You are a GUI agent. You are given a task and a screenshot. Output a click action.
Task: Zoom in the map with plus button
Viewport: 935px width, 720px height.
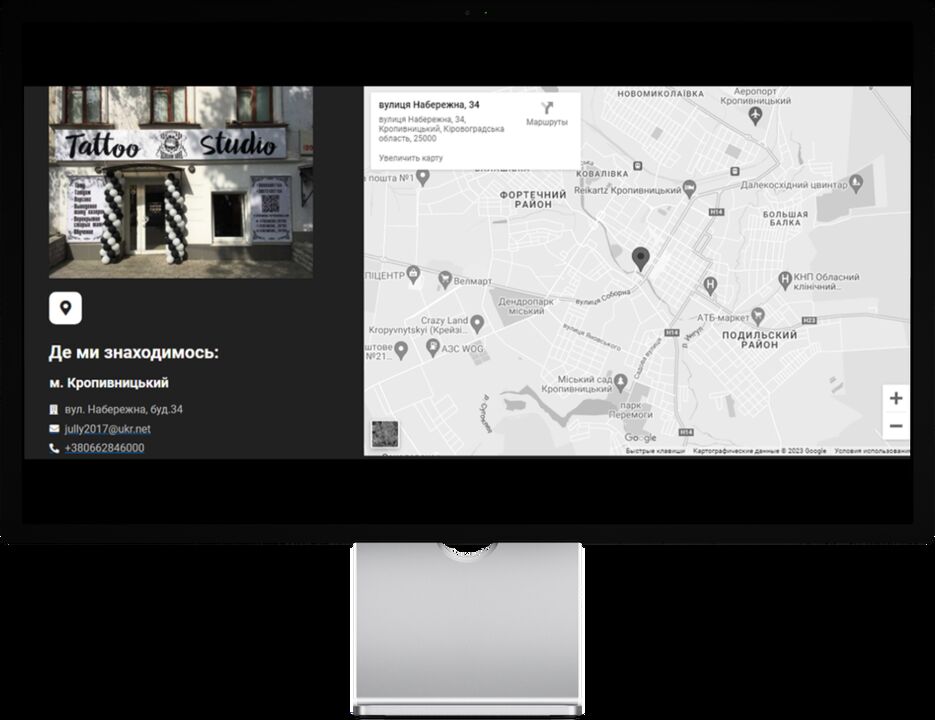pos(896,398)
